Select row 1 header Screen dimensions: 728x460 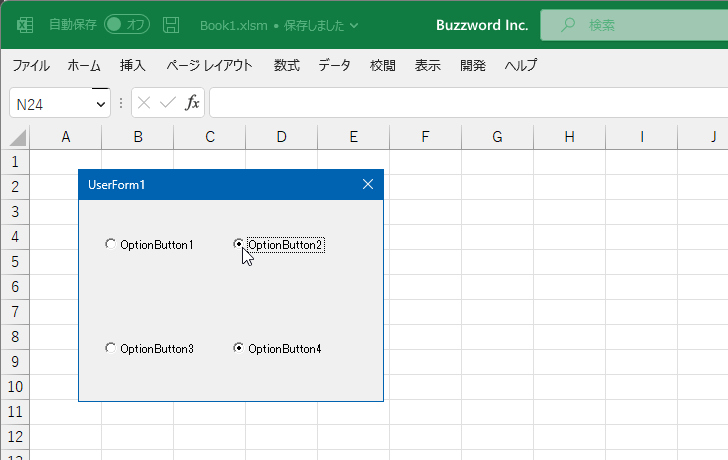point(15,162)
